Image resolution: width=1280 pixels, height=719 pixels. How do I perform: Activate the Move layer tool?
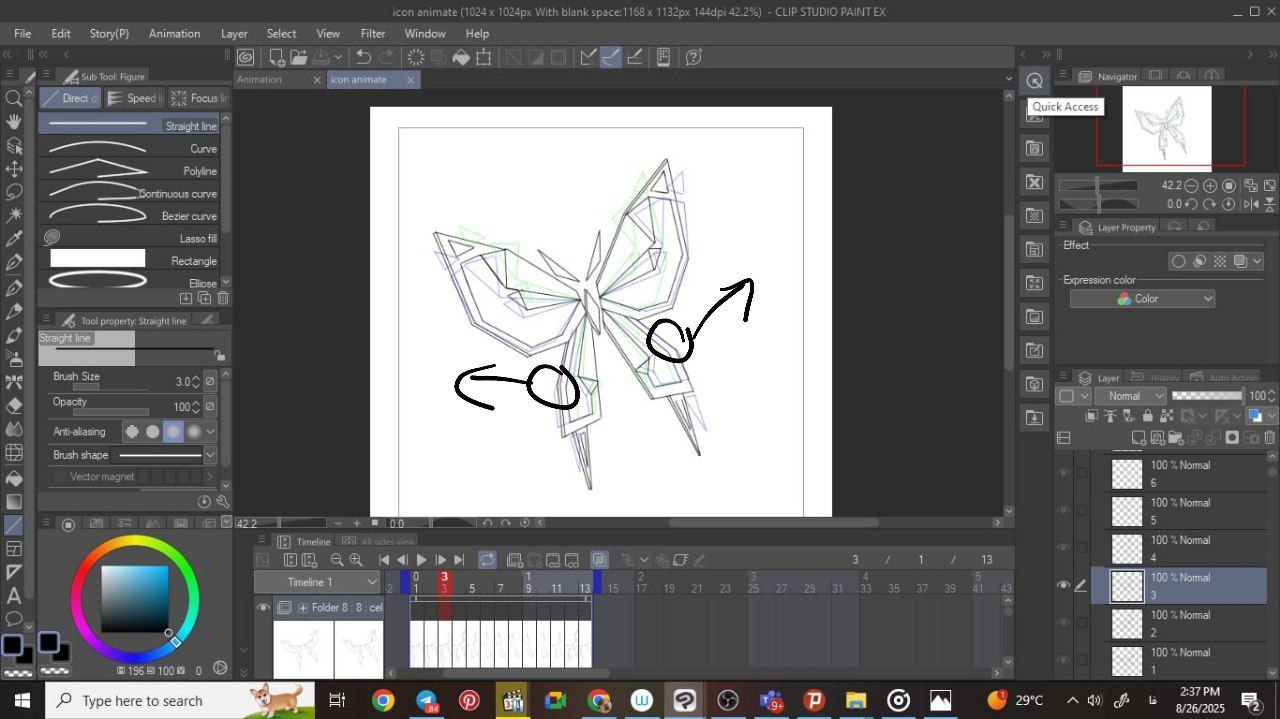tap(14, 169)
